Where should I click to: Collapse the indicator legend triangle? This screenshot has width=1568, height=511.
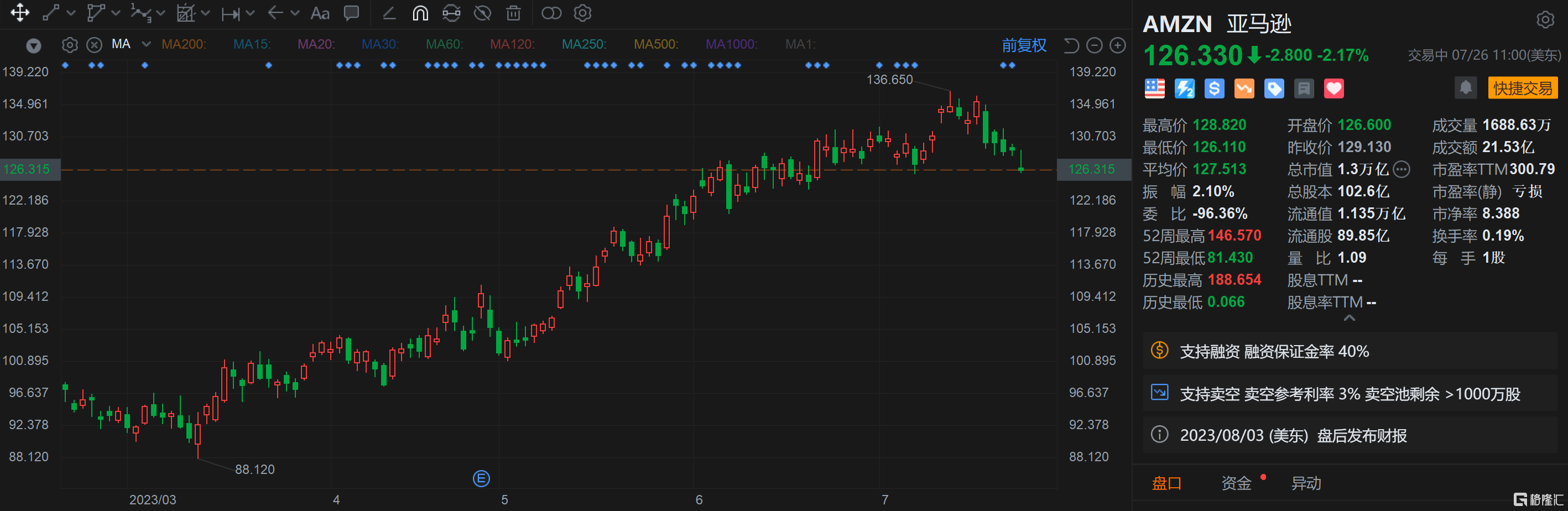pos(34,45)
